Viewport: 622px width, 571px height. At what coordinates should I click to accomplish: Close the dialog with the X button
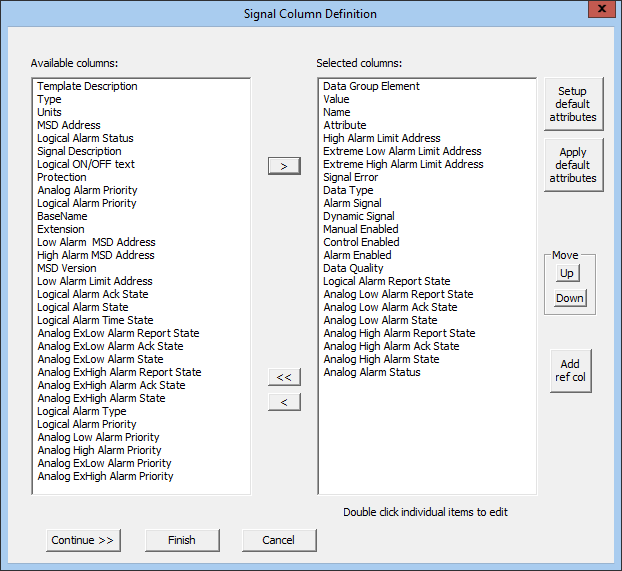pyautogui.click(x=602, y=9)
